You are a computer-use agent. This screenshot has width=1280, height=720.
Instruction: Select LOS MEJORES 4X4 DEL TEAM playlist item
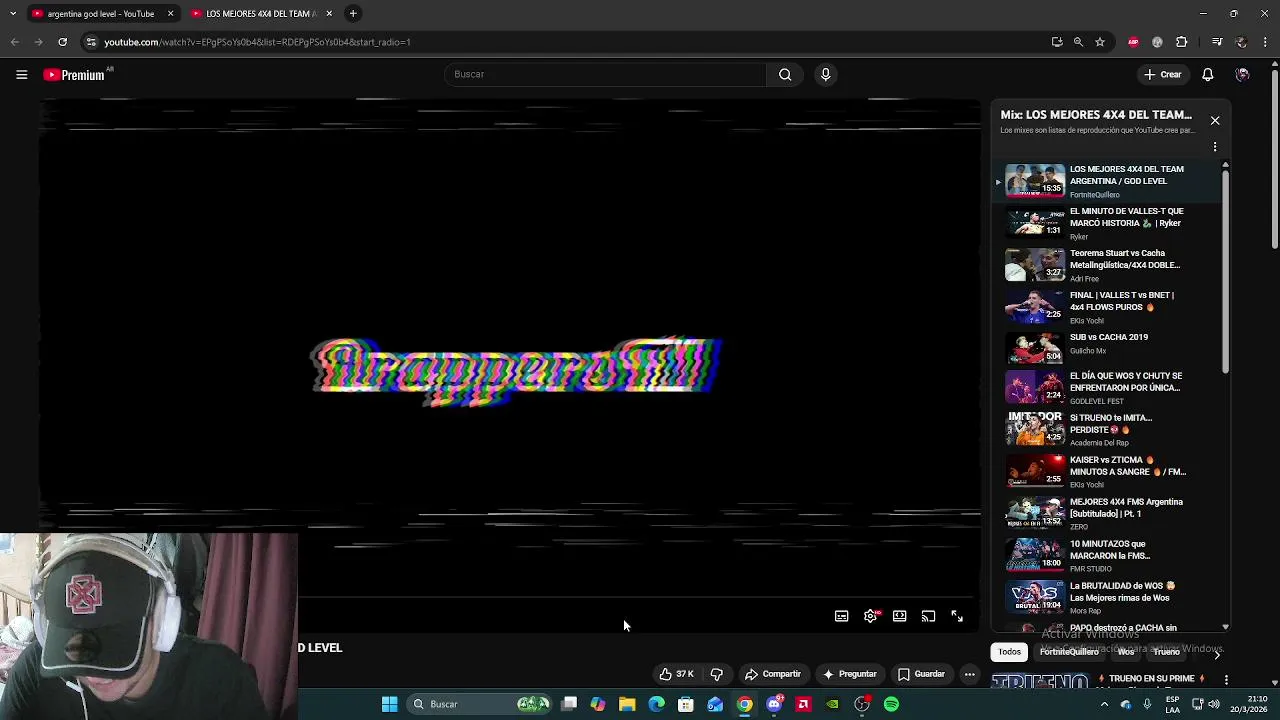coord(1108,181)
